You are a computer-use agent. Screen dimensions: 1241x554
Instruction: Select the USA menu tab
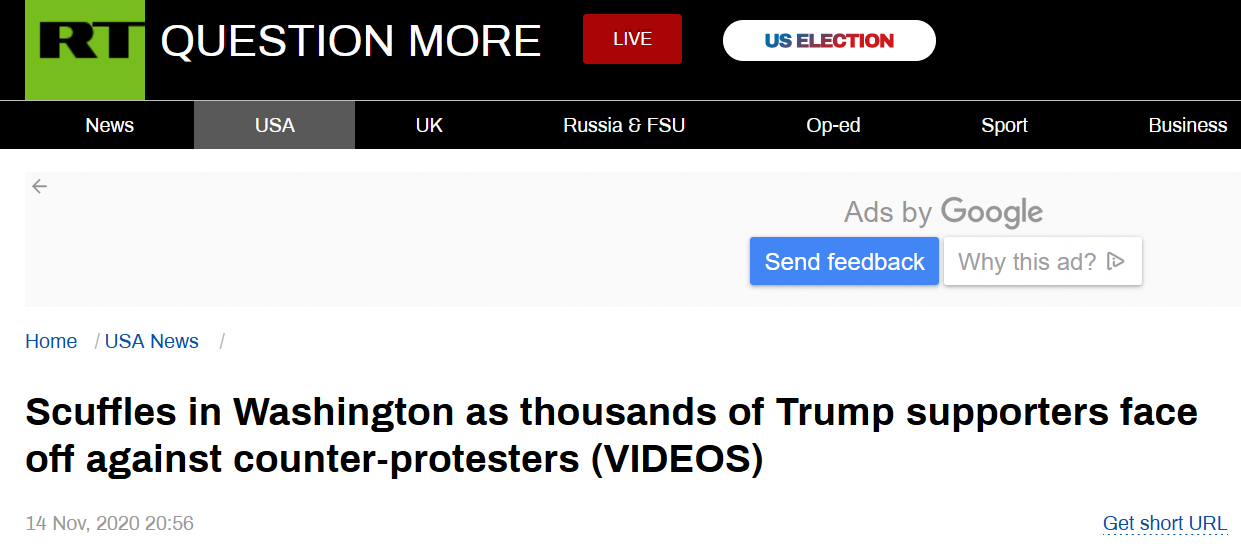274,125
